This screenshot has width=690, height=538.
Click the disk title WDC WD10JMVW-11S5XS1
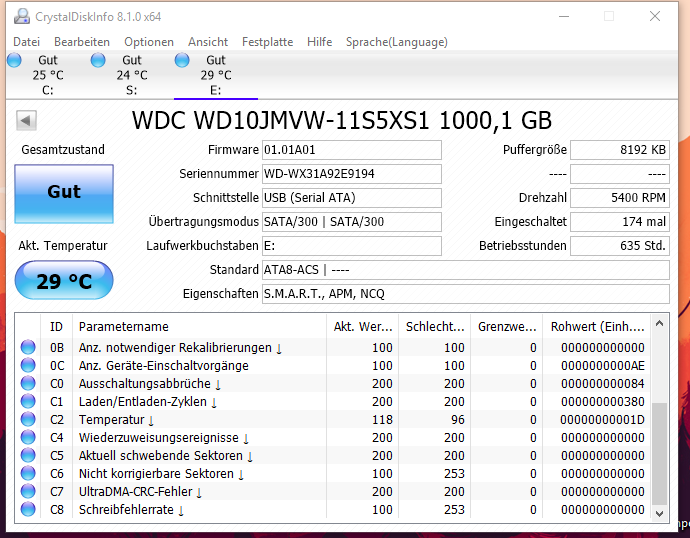(341, 120)
